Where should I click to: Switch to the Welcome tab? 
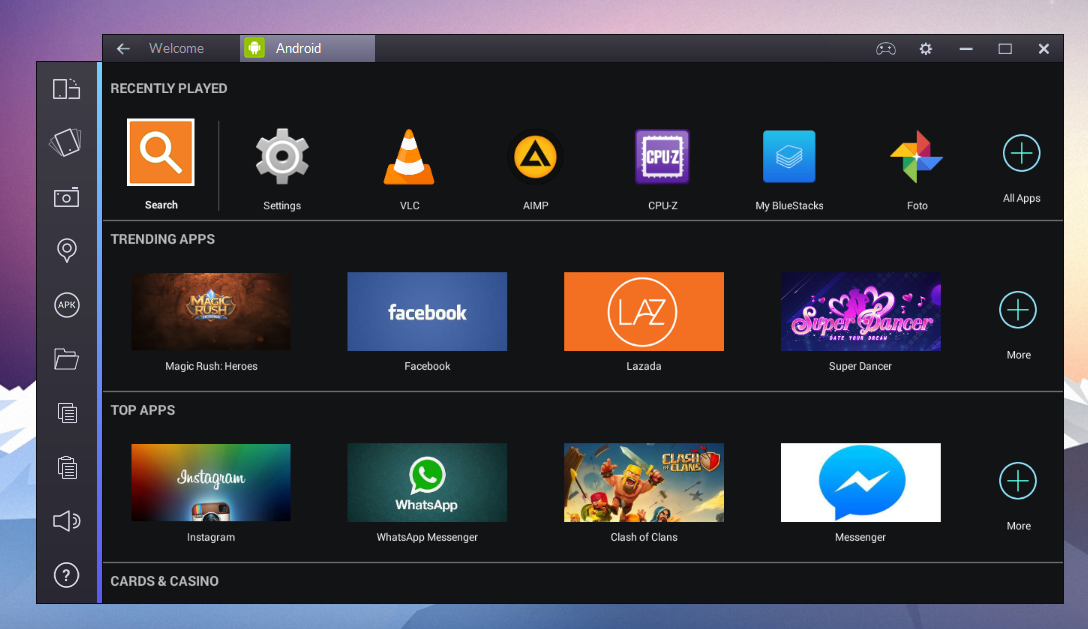click(176, 49)
